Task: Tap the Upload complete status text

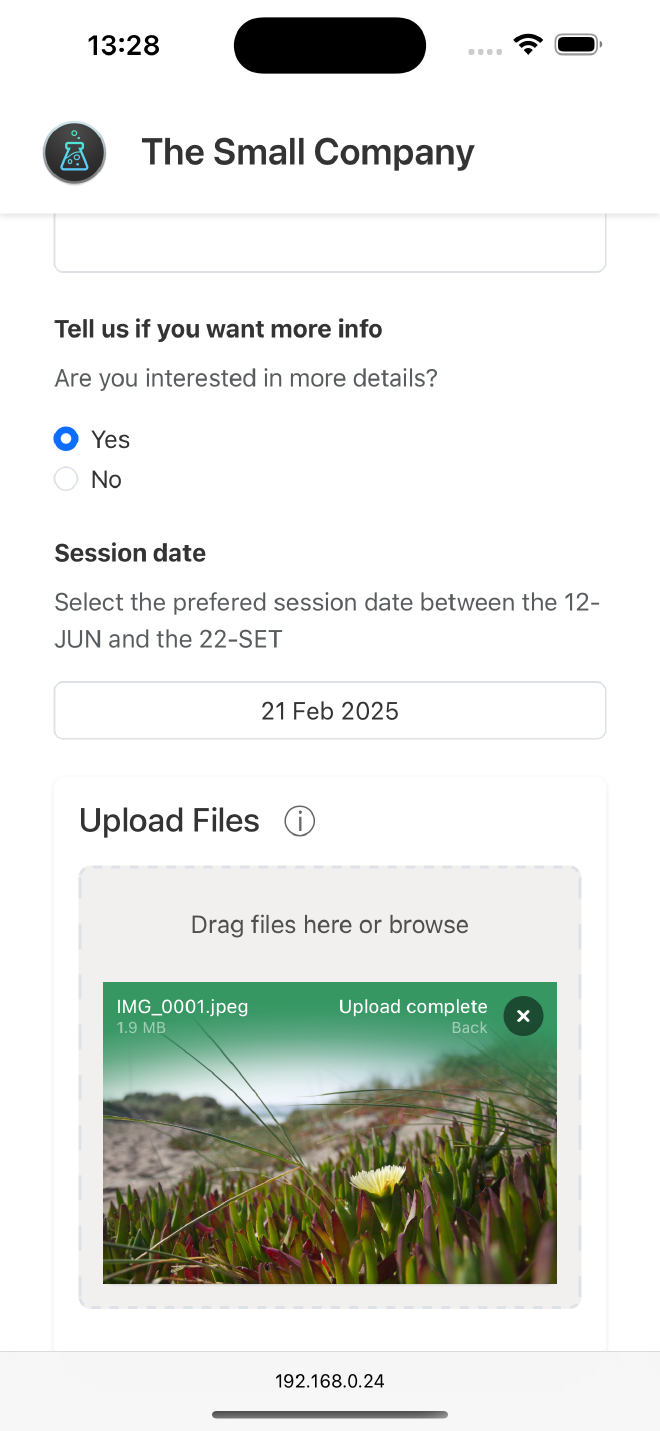Action: tap(413, 1007)
